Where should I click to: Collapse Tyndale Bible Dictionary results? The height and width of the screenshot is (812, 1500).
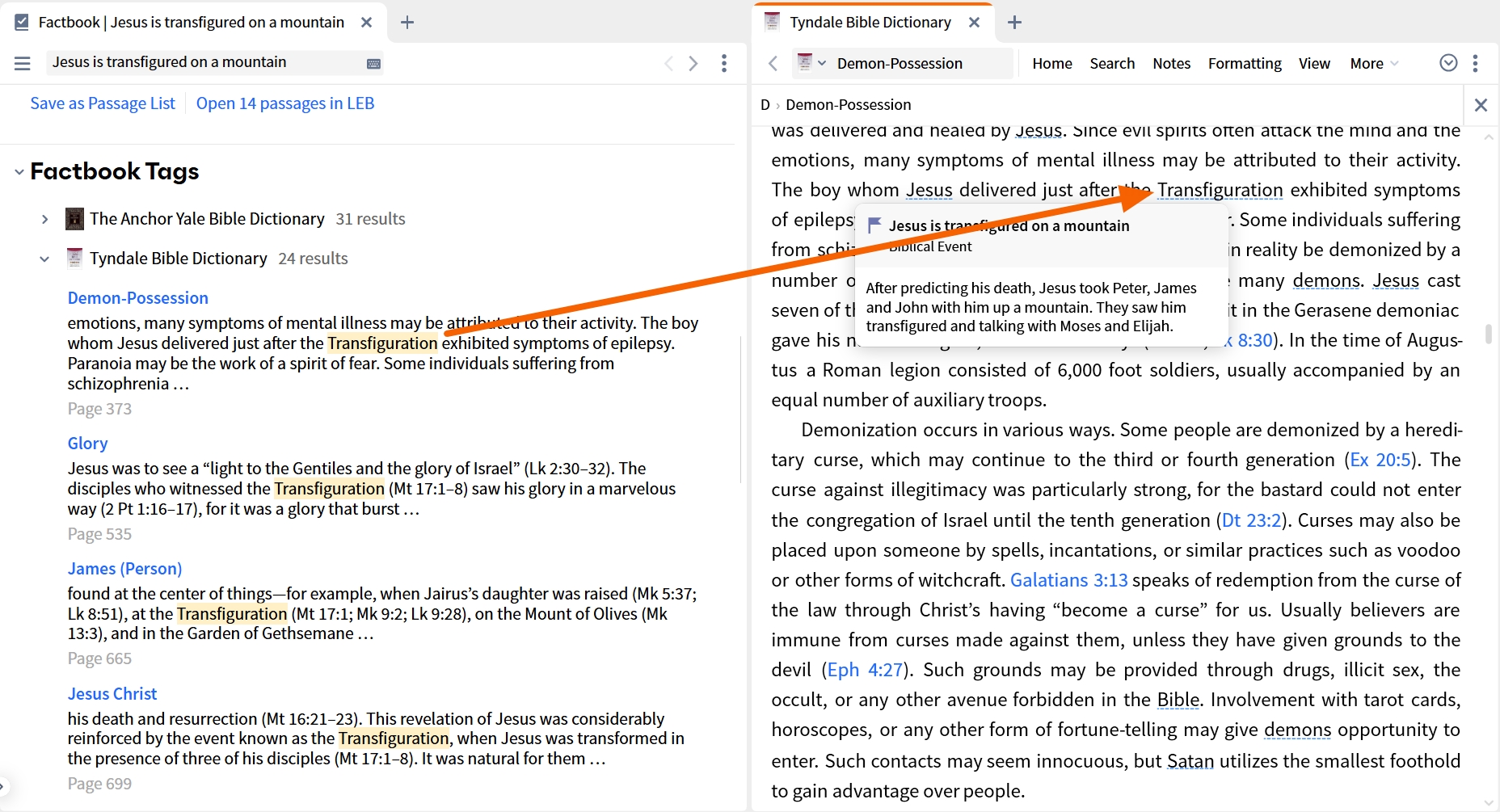(45, 259)
